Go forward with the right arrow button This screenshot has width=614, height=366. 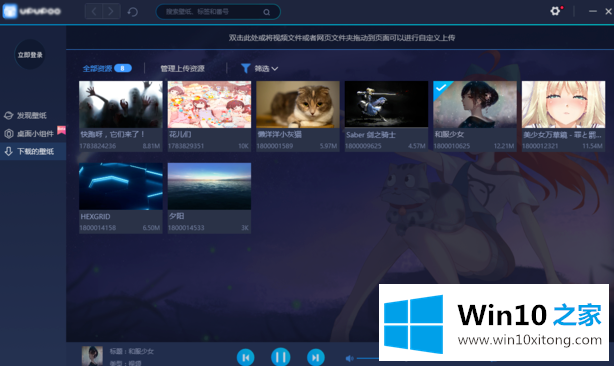[111, 11]
